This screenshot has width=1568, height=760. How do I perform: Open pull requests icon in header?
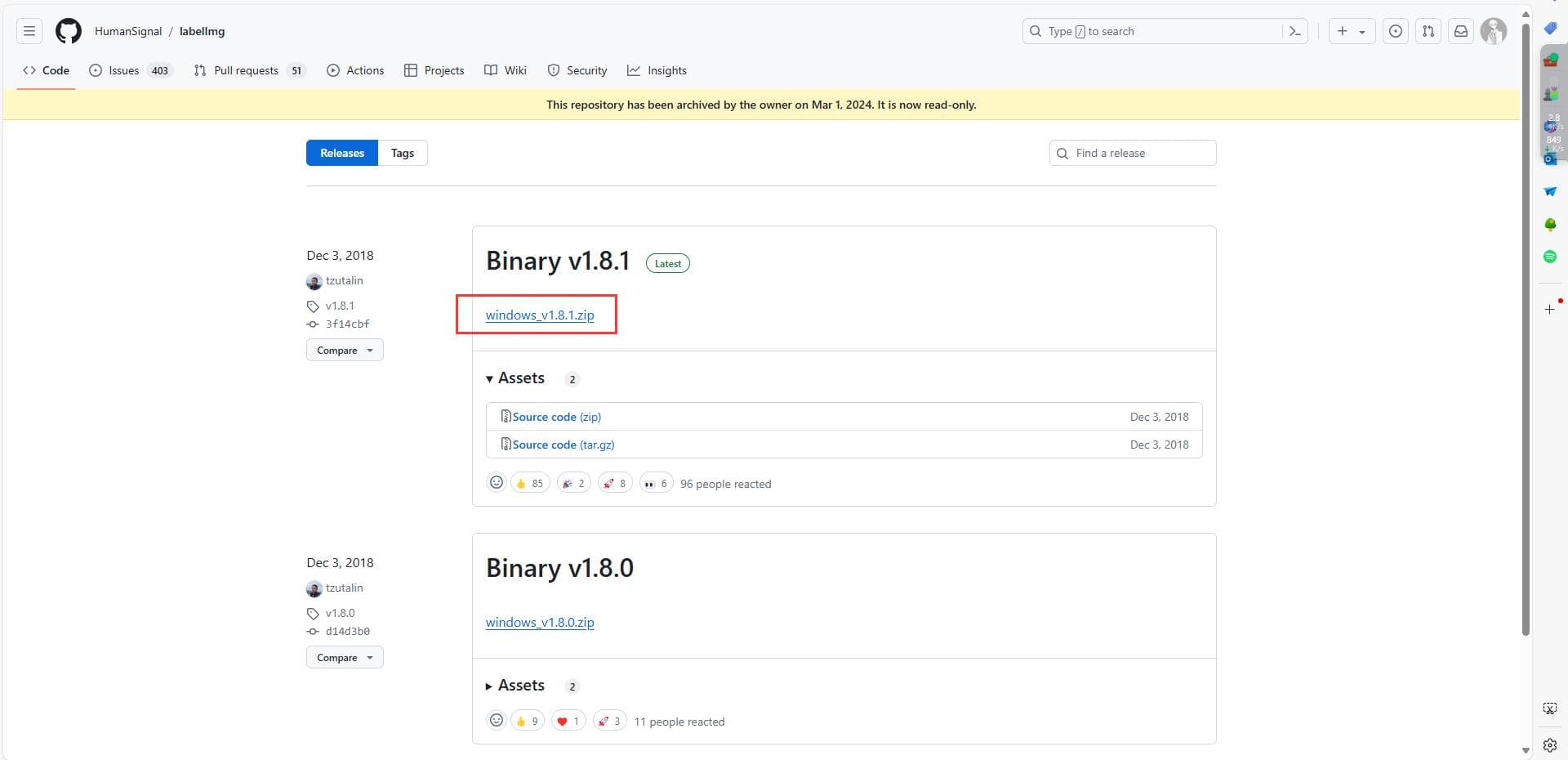click(x=1428, y=31)
